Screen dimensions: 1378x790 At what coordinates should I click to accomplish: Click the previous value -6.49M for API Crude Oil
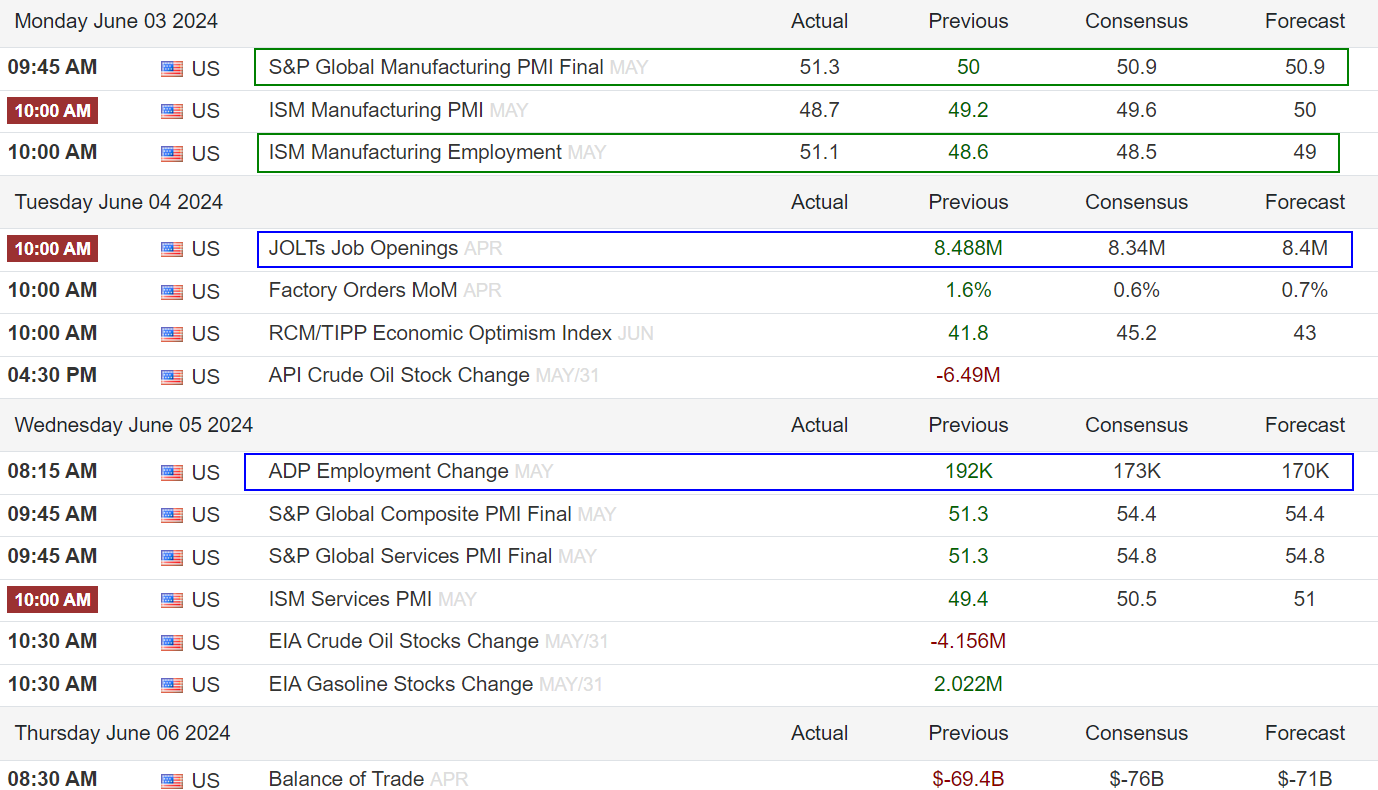[x=968, y=375]
